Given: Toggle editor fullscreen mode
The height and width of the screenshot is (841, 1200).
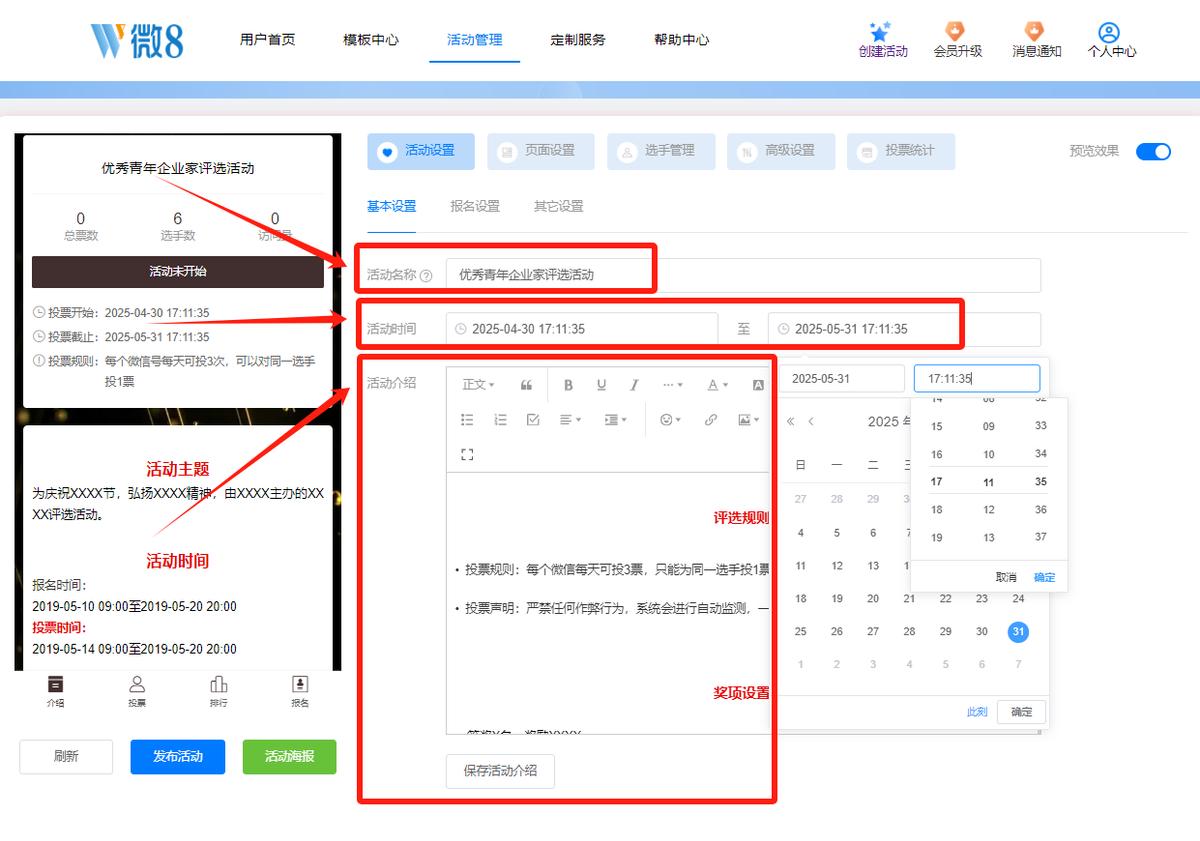Looking at the screenshot, I should coord(467,454).
